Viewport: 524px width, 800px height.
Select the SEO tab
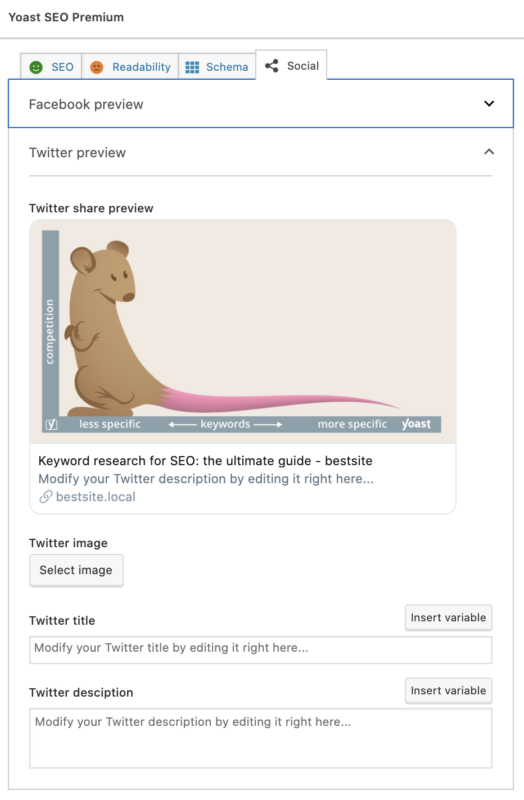[51, 67]
